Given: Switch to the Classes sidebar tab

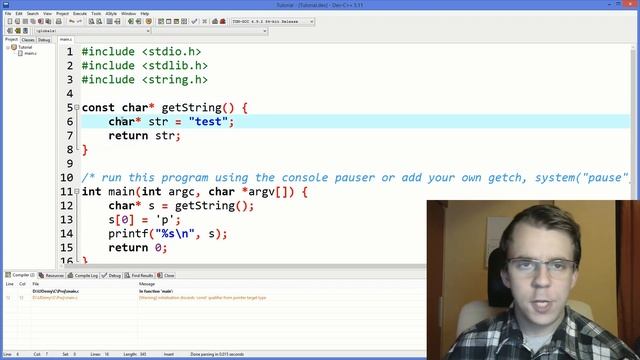Looking at the screenshot, I should [28, 40].
